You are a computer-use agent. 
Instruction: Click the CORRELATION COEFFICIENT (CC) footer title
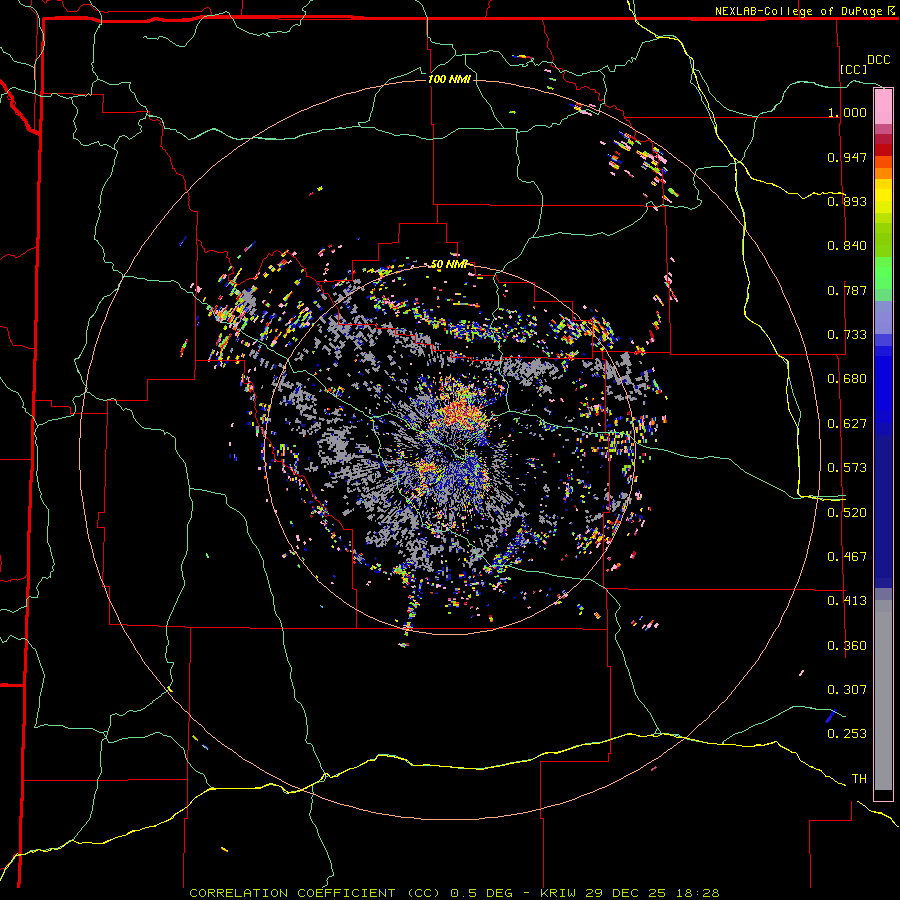click(314, 893)
